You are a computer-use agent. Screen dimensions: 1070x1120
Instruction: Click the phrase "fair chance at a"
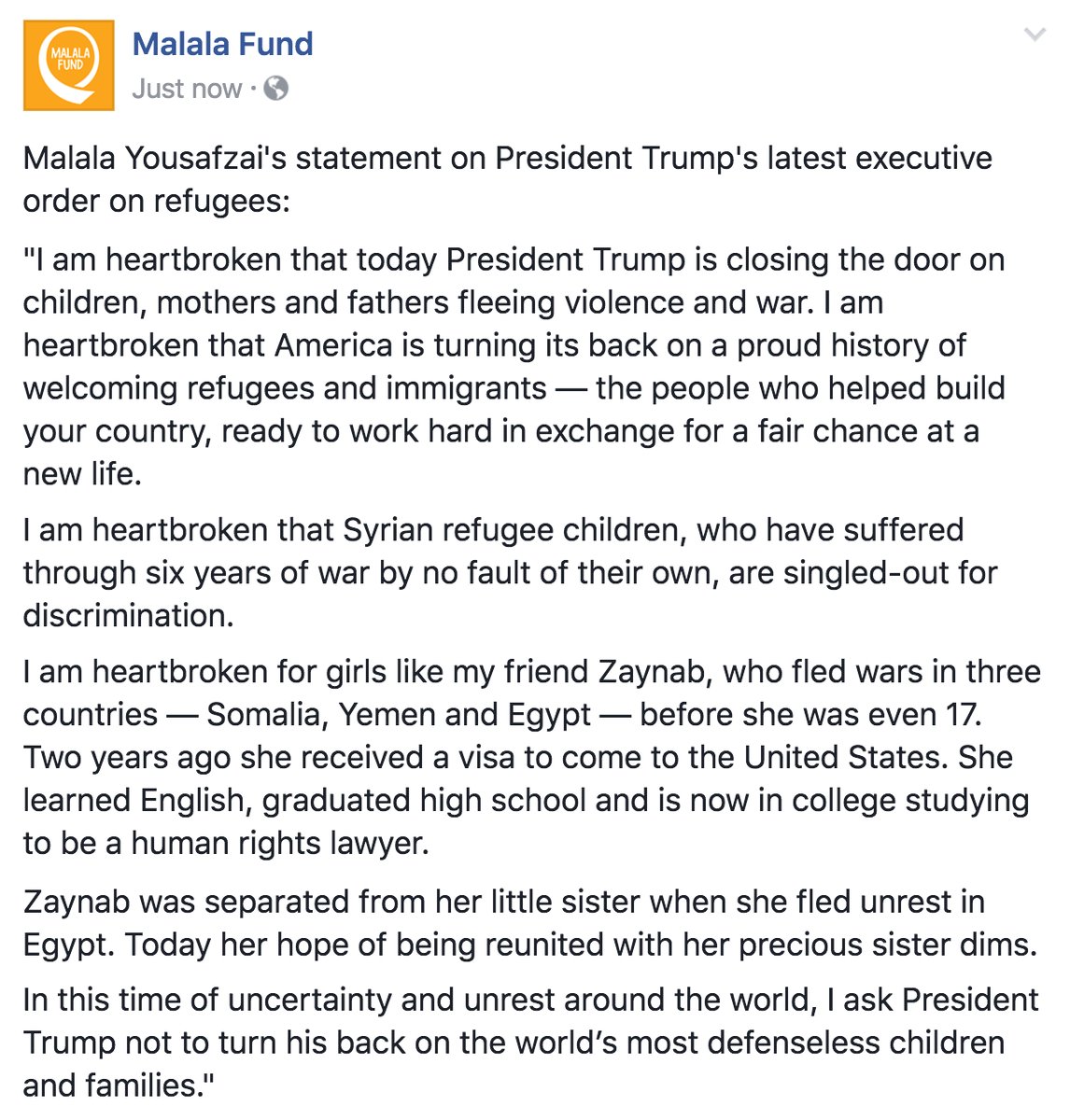point(867,431)
